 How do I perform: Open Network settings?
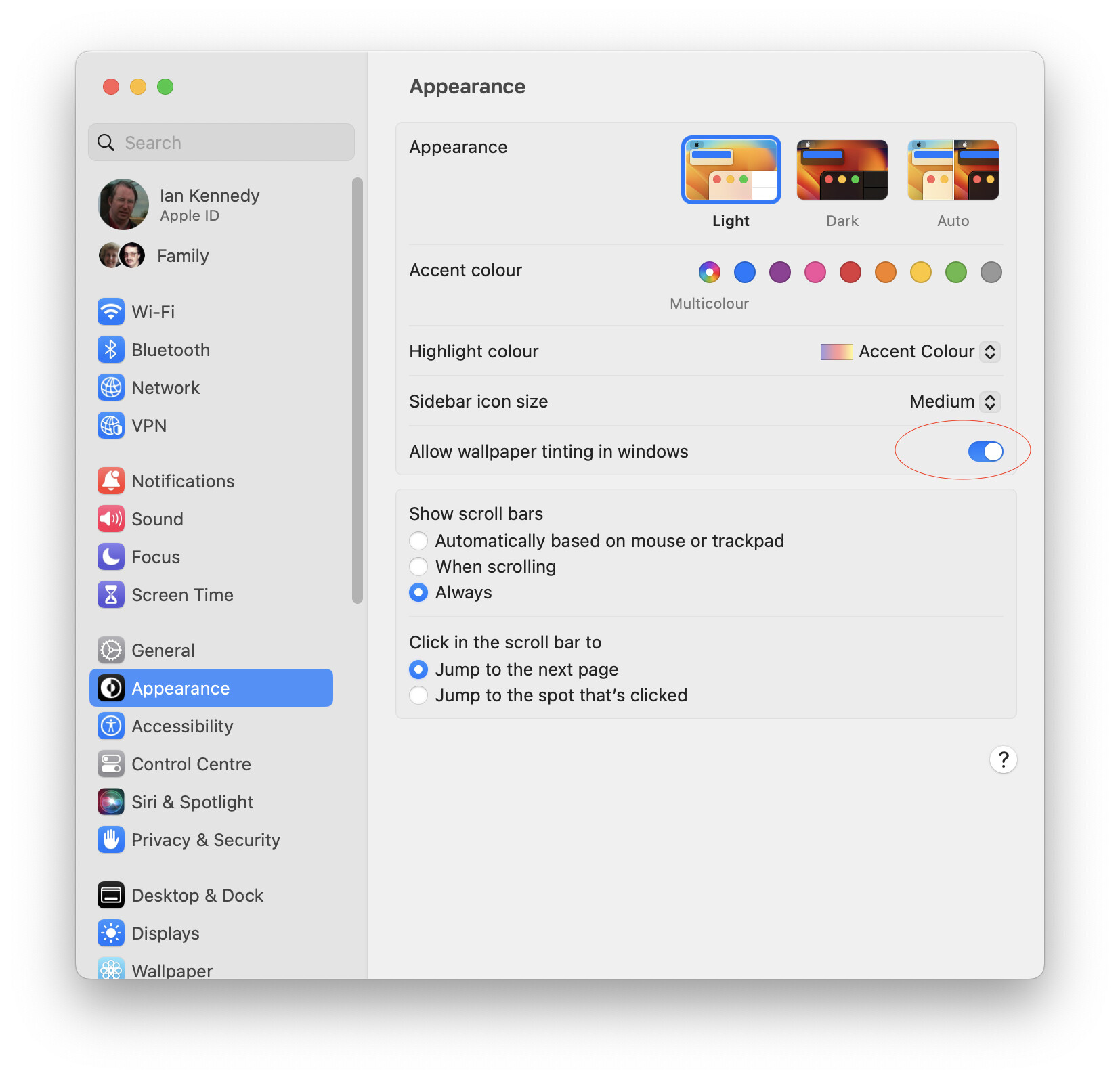(165, 387)
